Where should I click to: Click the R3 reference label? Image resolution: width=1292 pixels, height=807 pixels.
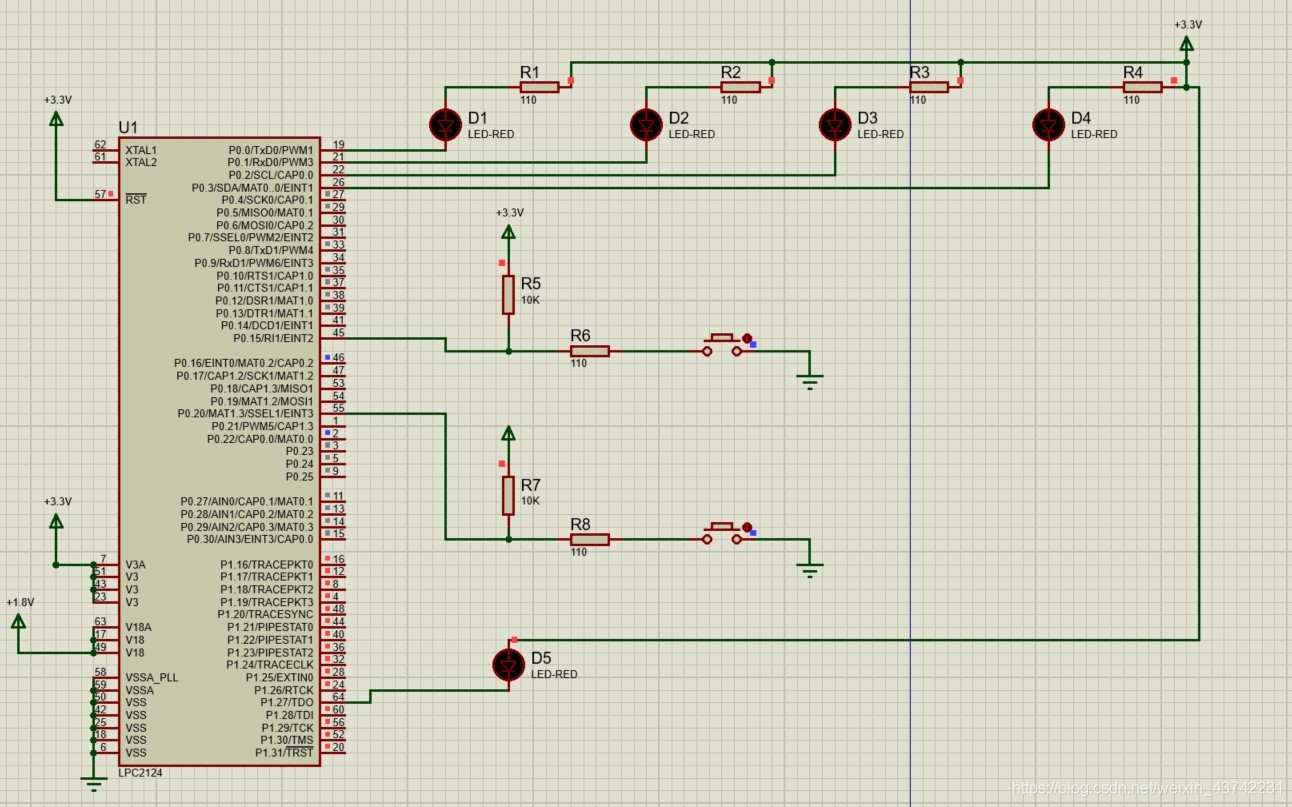point(919,72)
